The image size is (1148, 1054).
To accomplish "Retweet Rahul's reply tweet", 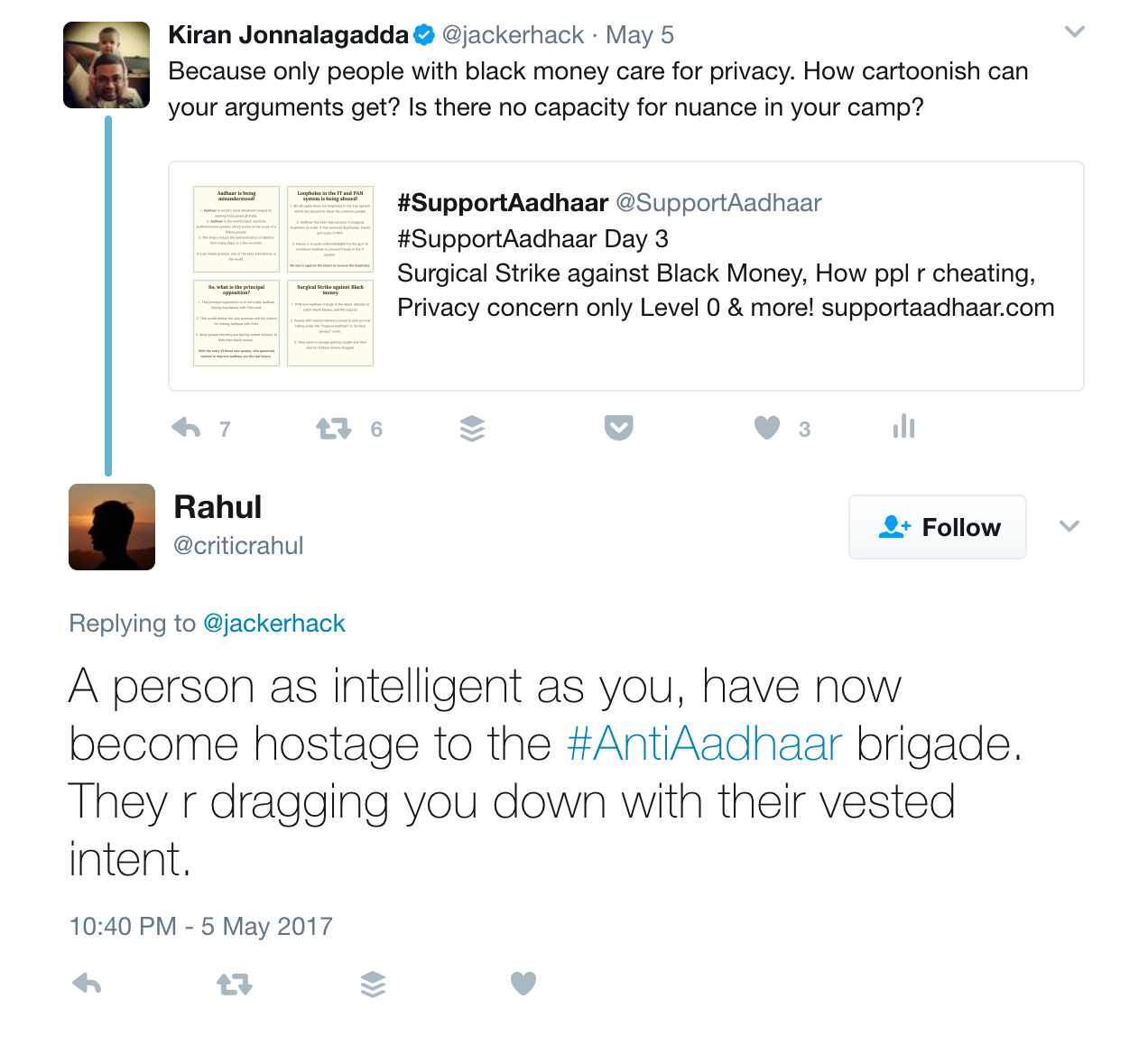I will pyautogui.click(x=235, y=984).
